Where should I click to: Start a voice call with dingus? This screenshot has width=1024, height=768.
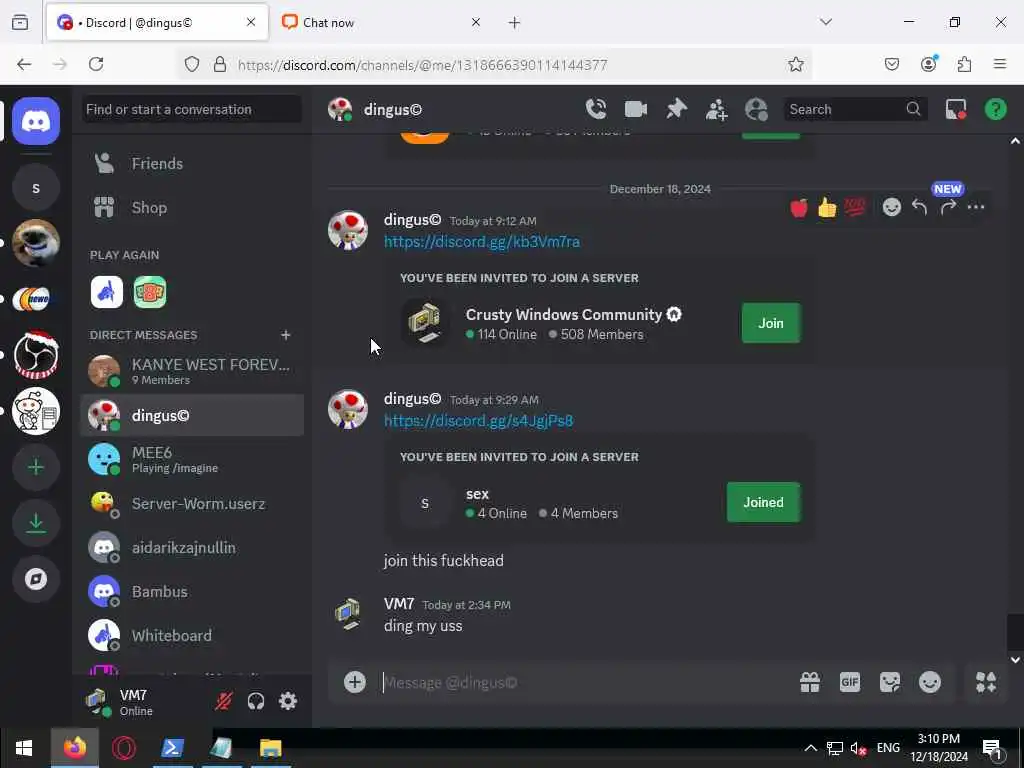596,109
